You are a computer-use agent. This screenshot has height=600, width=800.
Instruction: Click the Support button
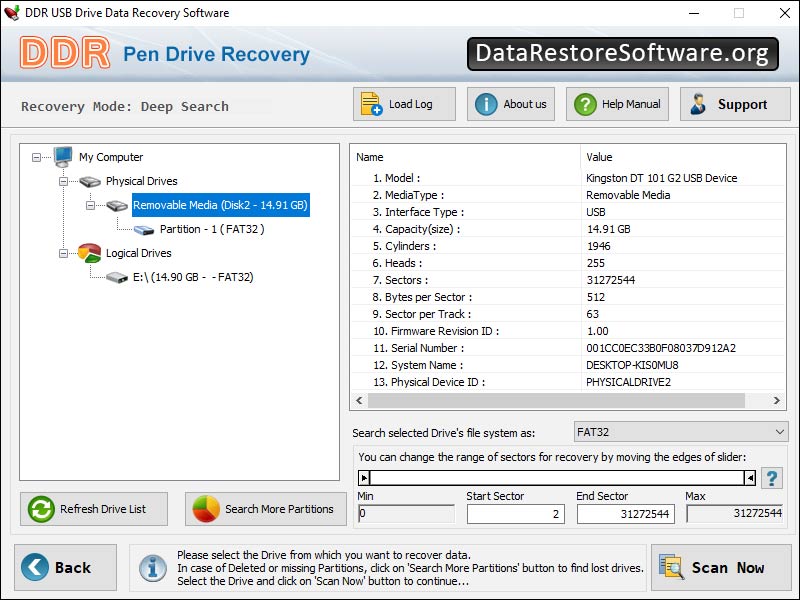pos(735,104)
